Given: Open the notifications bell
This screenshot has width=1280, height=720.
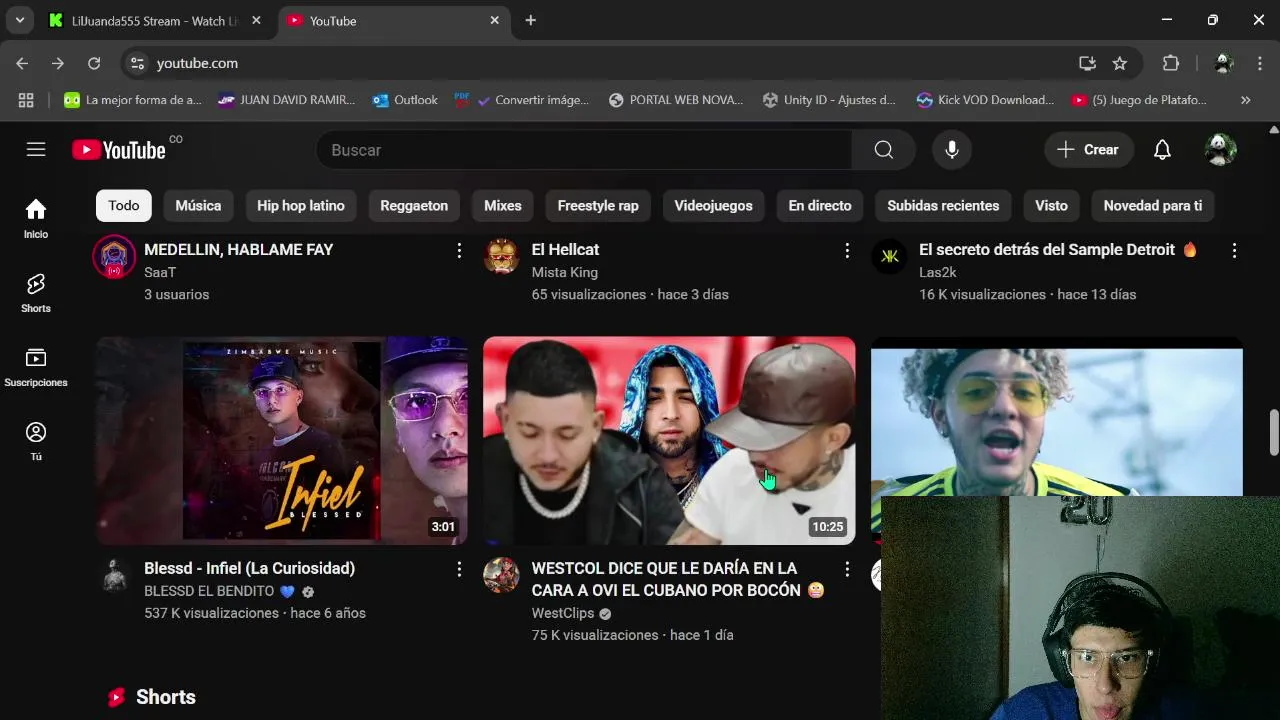Looking at the screenshot, I should tap(1162, 150).
